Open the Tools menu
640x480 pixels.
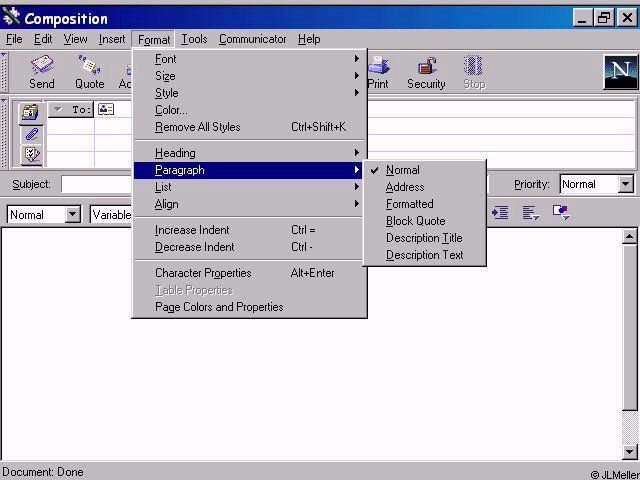coord(194,39)
